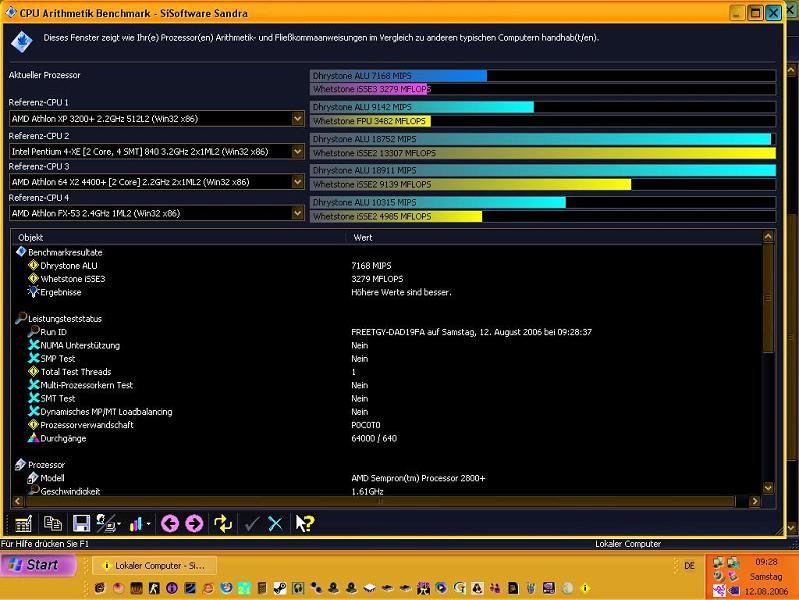Click the Wert column header
Screen dimensions: 799x600
pos(554,238)
